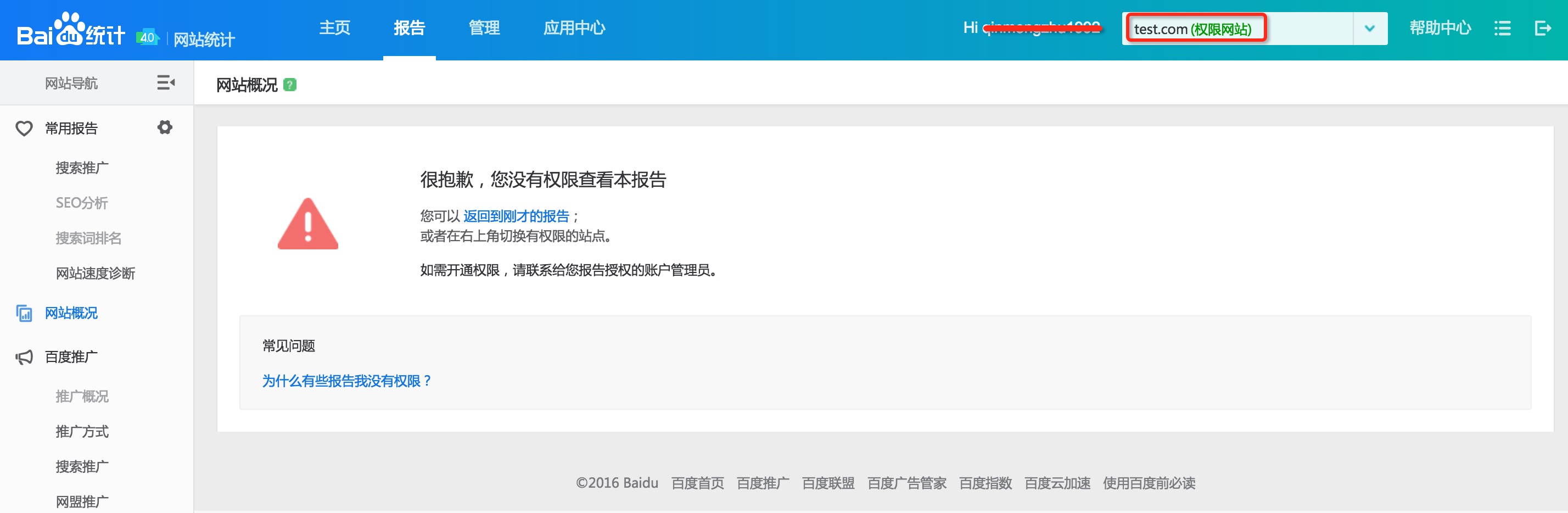Select 网站速度诊断 in the sidebar
The width and height of the screenshot is (1568, 513).
pyautogui.click(x=95, y=274)
